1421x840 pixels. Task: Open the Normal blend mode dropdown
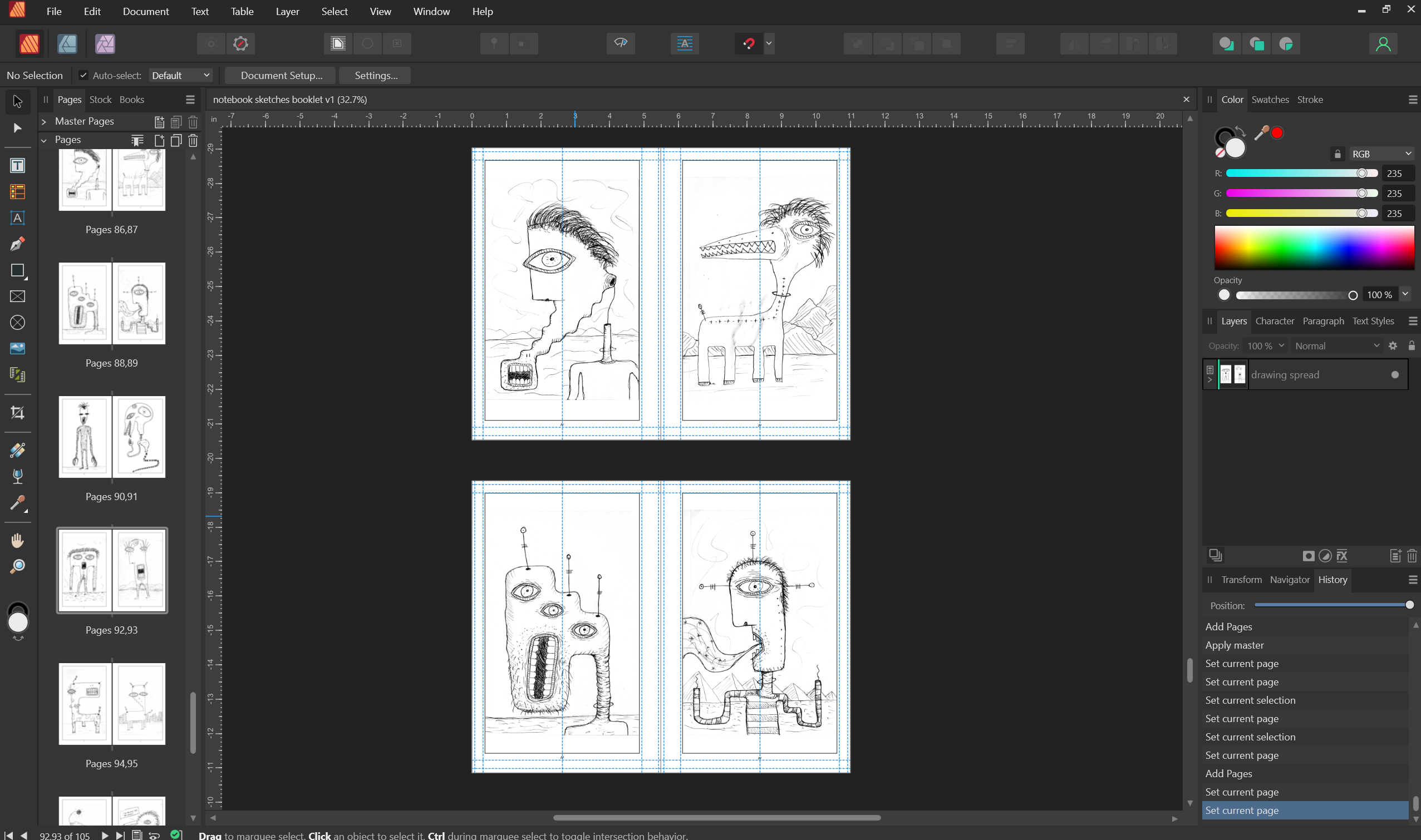(x=1336, y=346)
